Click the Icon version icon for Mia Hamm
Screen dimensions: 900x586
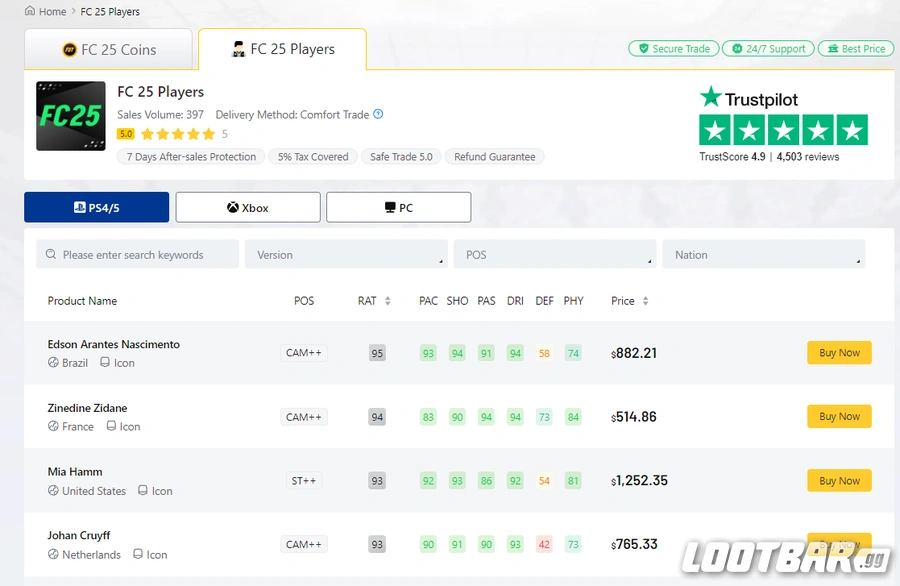[142, 490]
